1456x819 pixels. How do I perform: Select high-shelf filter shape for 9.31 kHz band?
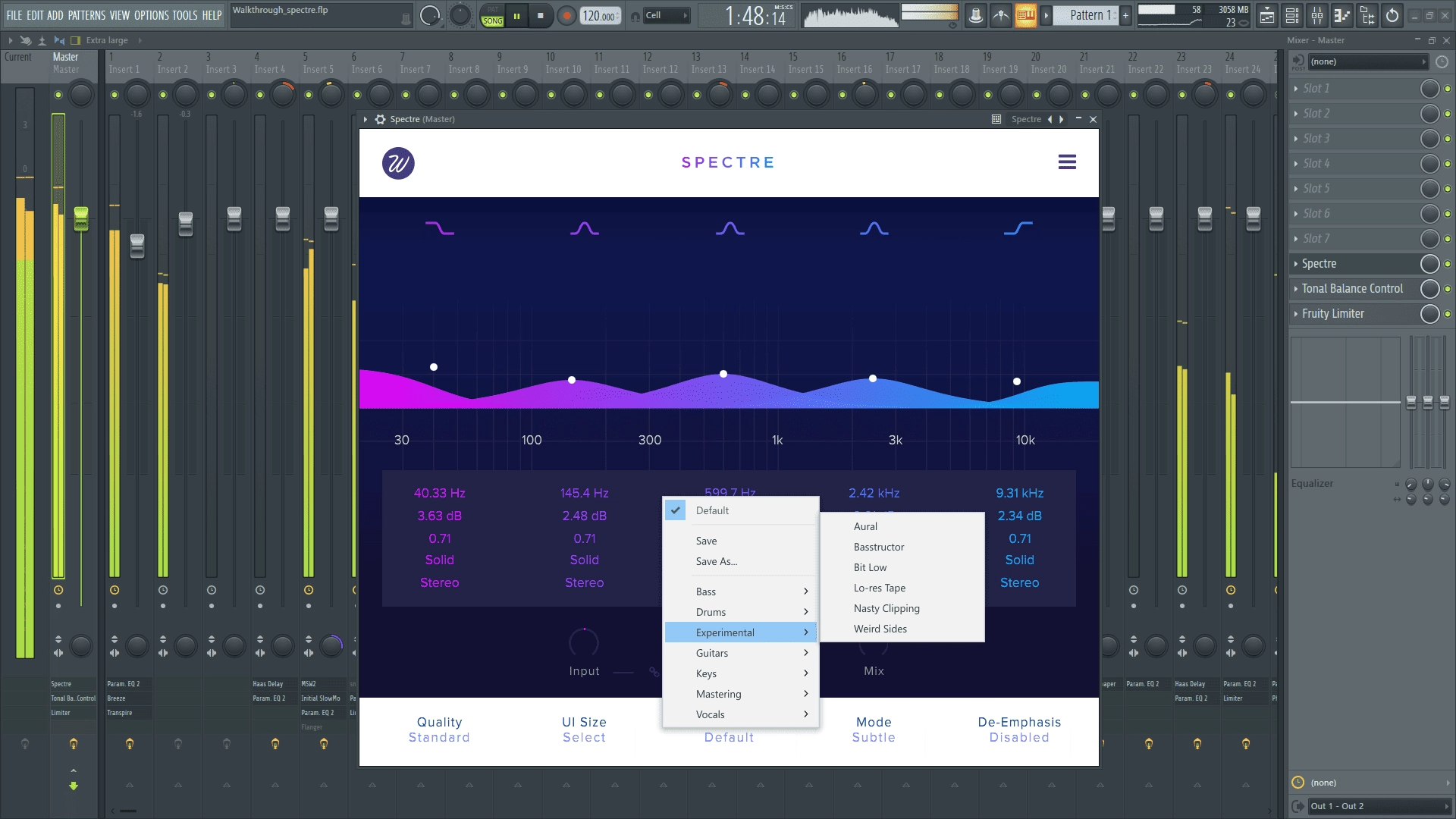pos(1018,228)
